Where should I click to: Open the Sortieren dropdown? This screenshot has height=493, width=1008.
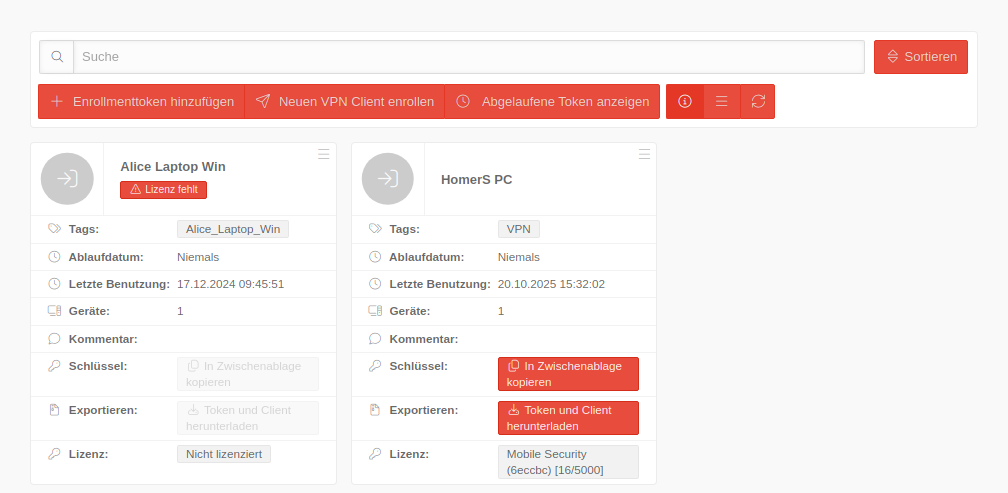point(921,57)
